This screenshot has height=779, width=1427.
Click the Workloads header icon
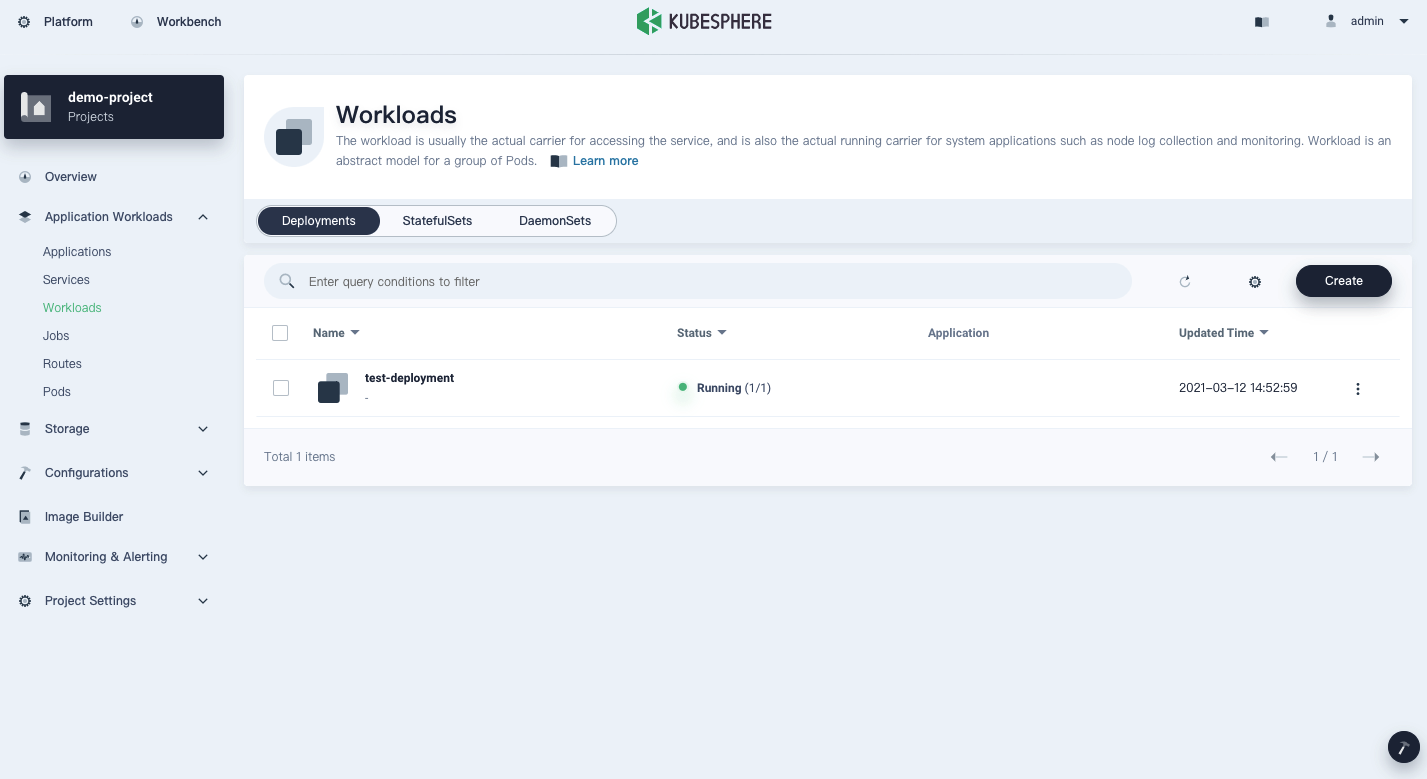[x=294, y=137]
